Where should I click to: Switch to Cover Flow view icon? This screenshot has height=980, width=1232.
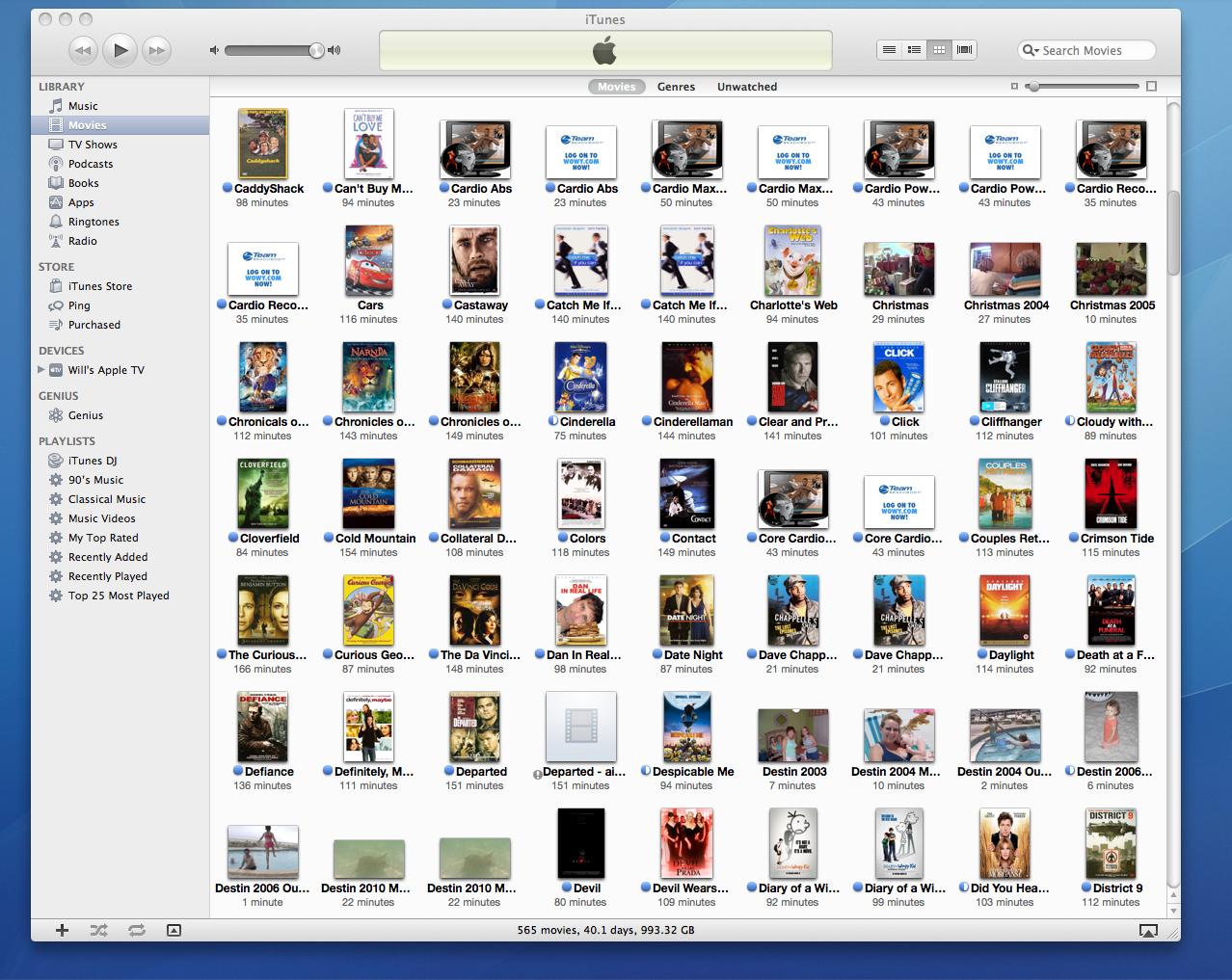click(964, 50)
